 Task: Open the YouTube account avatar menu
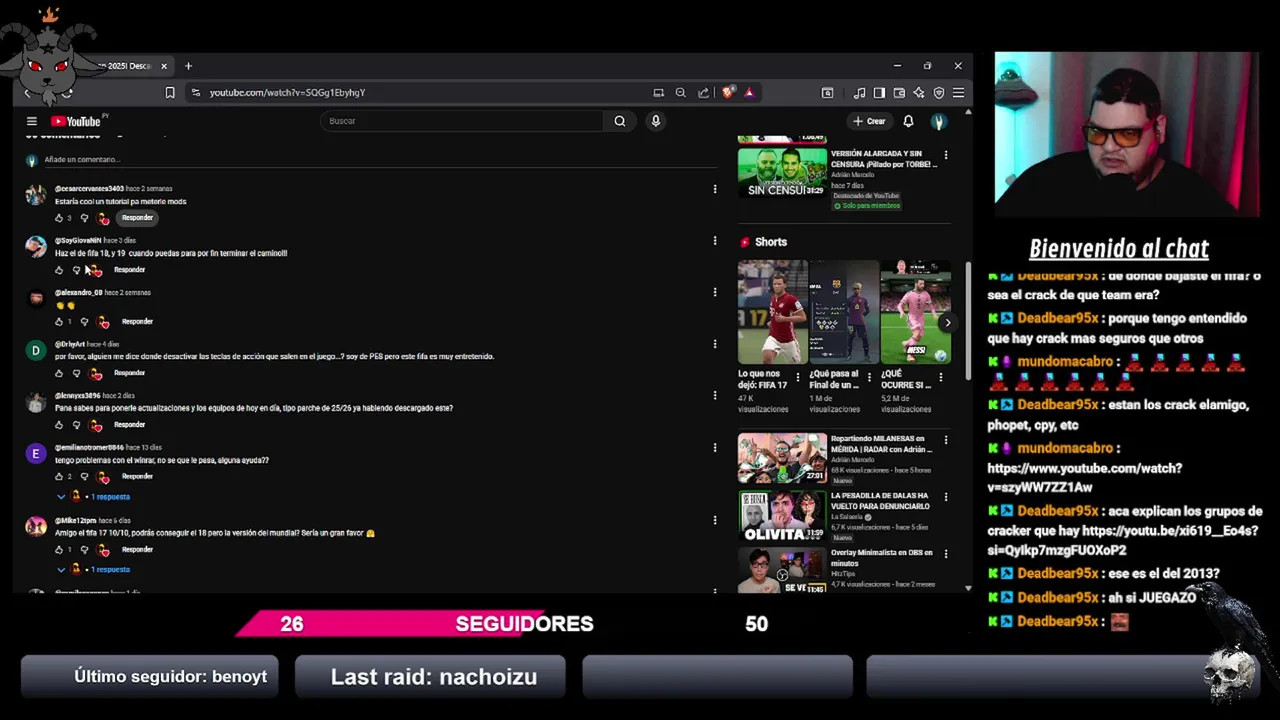938,121
